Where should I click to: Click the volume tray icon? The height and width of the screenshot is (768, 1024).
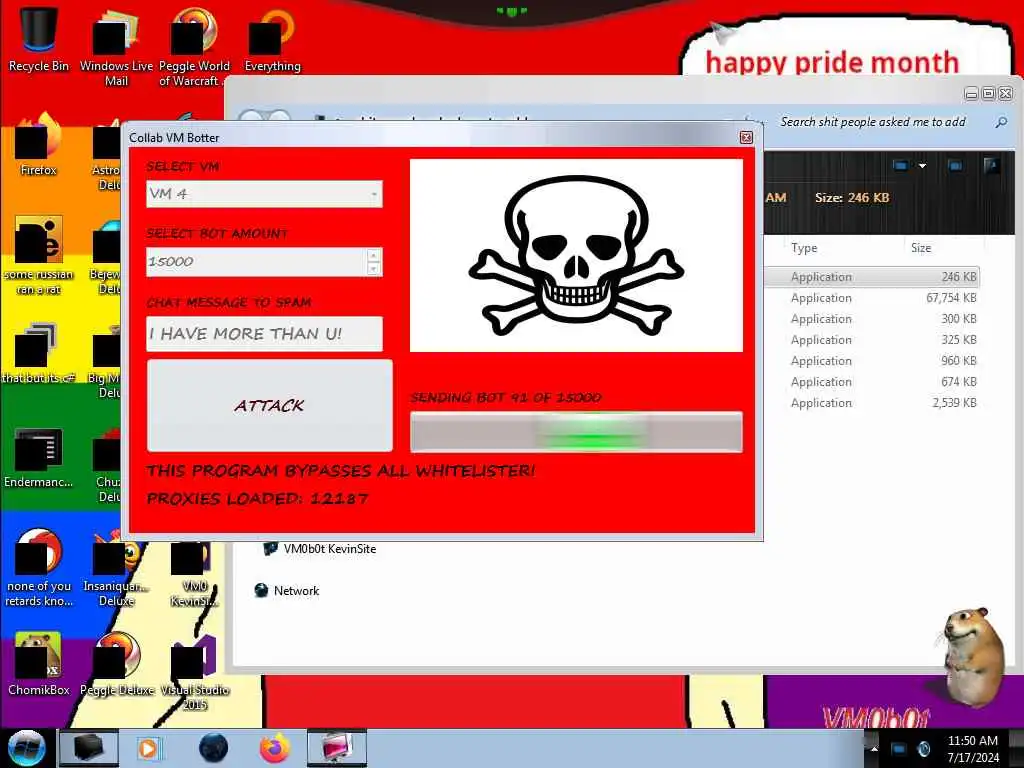point(923,748)
